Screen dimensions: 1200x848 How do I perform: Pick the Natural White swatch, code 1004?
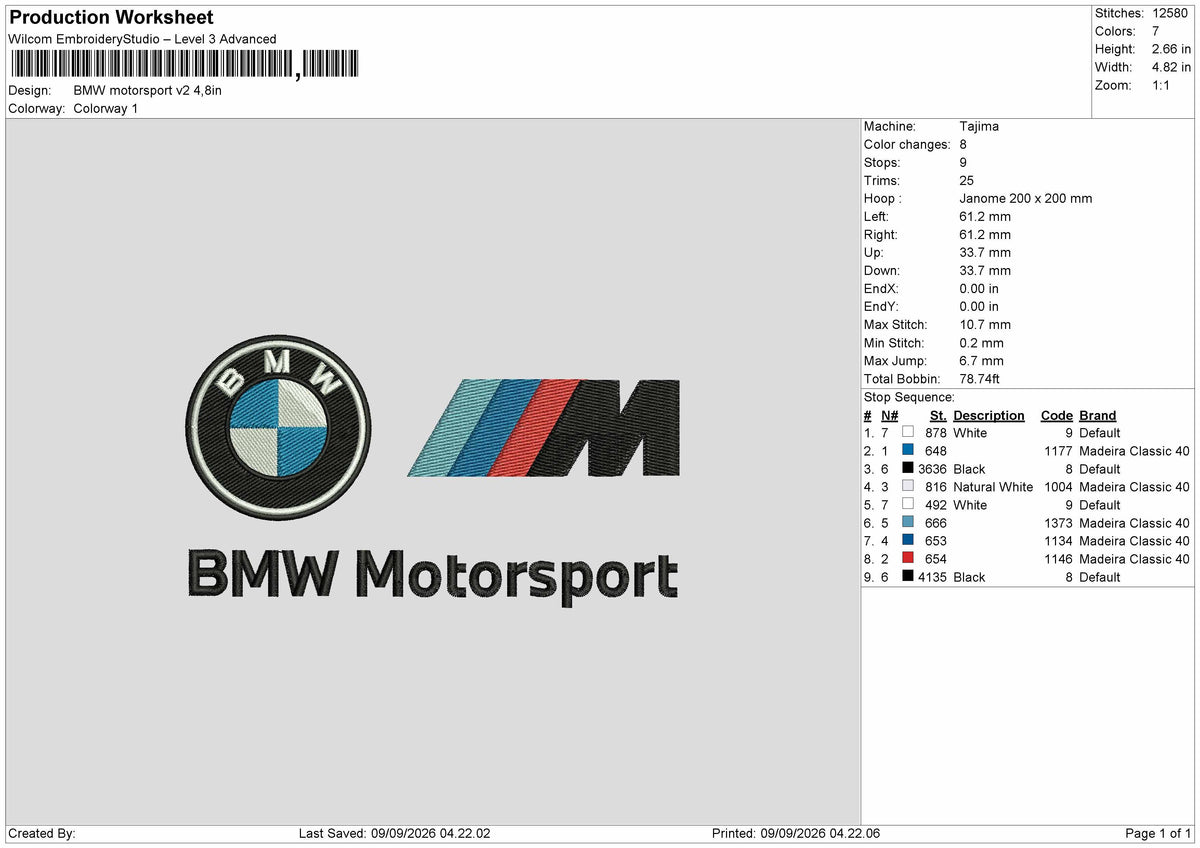coord(908,487)
